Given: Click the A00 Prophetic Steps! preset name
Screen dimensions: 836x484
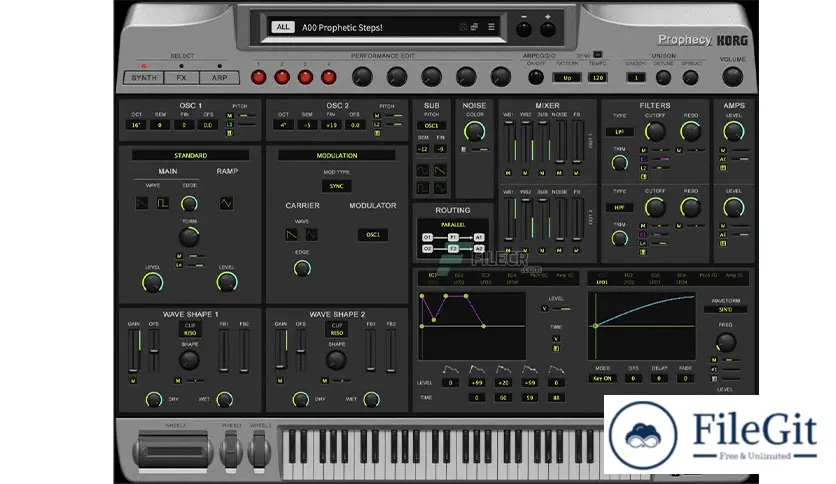Looking at the screenshot, I should tap(342, 27).
